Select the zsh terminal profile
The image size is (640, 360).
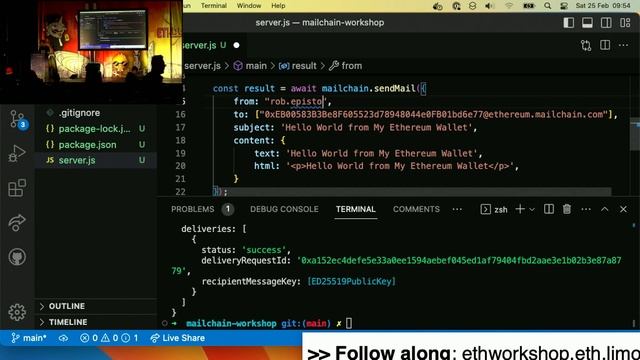point(494,209)
